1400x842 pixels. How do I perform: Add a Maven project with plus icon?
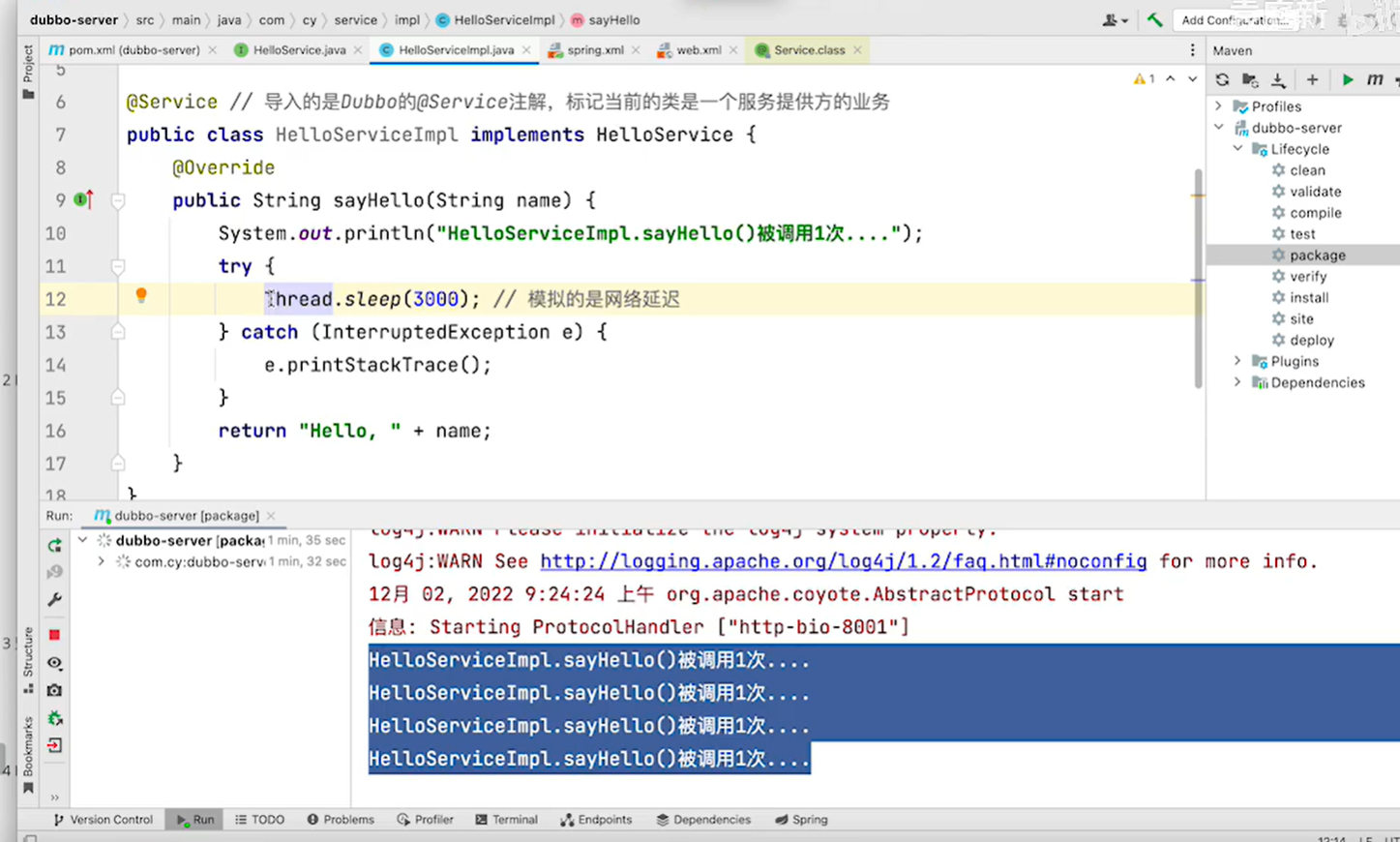[x=1312, y=80]
